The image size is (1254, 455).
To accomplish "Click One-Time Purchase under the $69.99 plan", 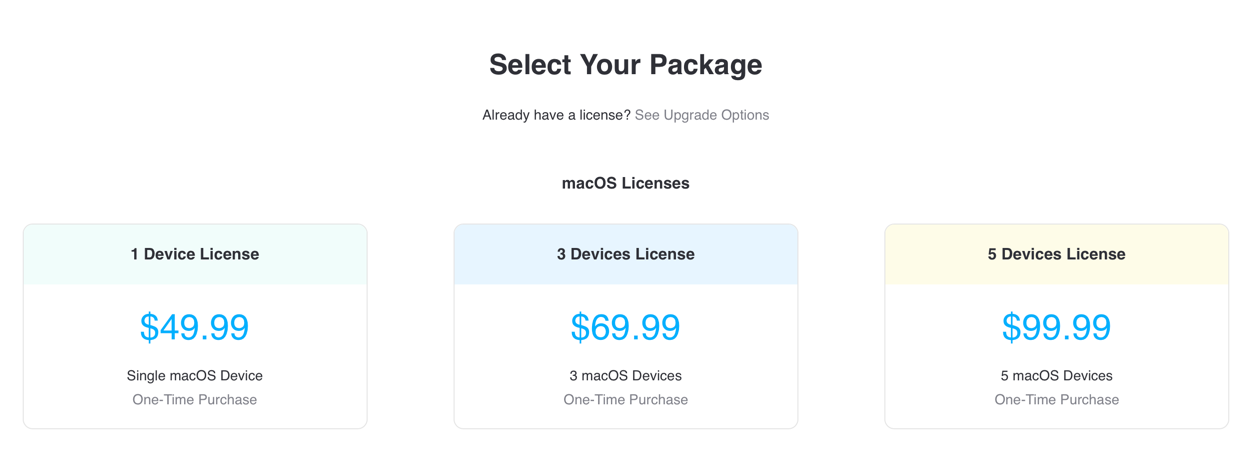I will [626, 400].
